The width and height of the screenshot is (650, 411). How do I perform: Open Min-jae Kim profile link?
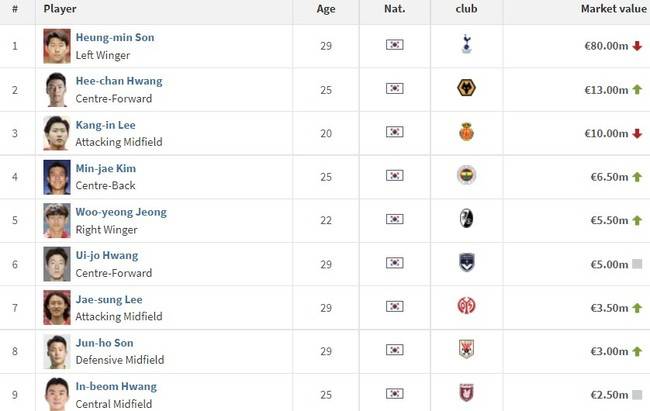106,168
